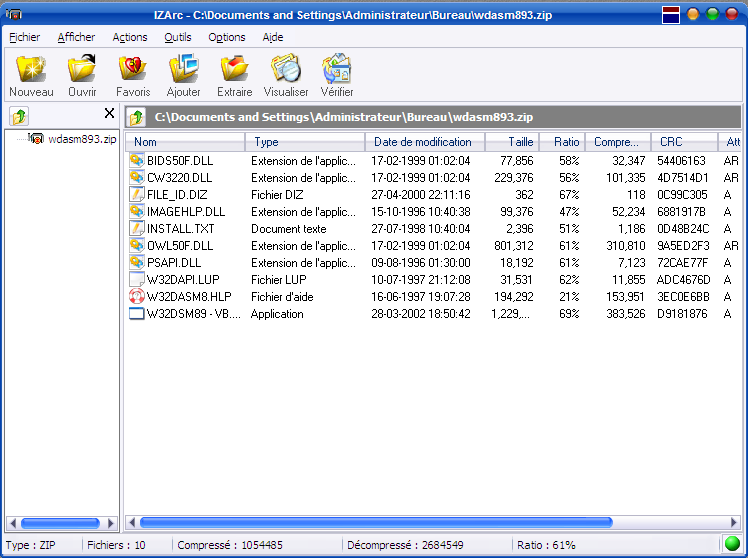Click the W32DASM8.HLP help file icon
This screenshot has height=558, width=748.
136,297
